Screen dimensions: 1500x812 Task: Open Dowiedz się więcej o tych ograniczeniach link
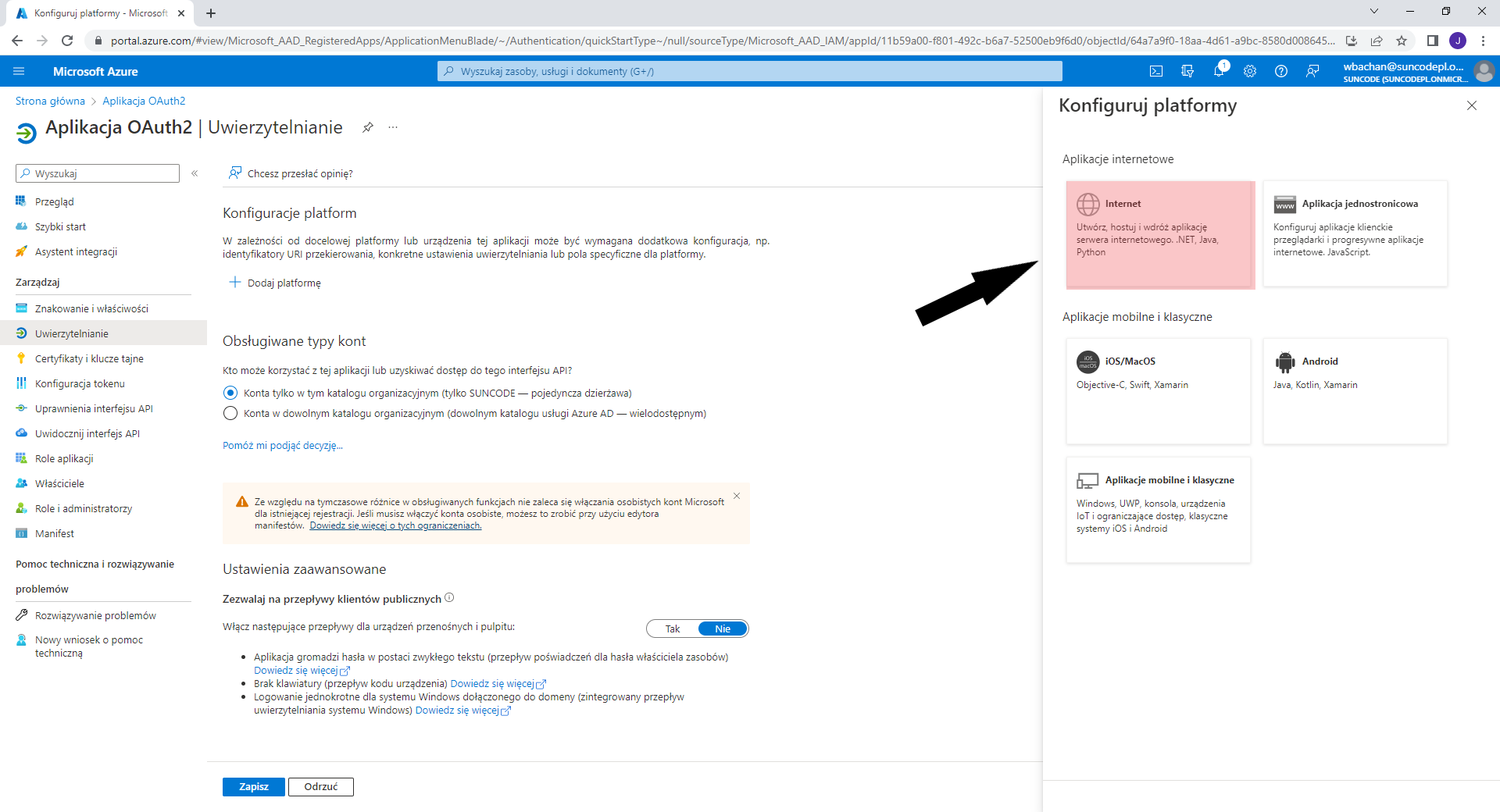point(395,525)
